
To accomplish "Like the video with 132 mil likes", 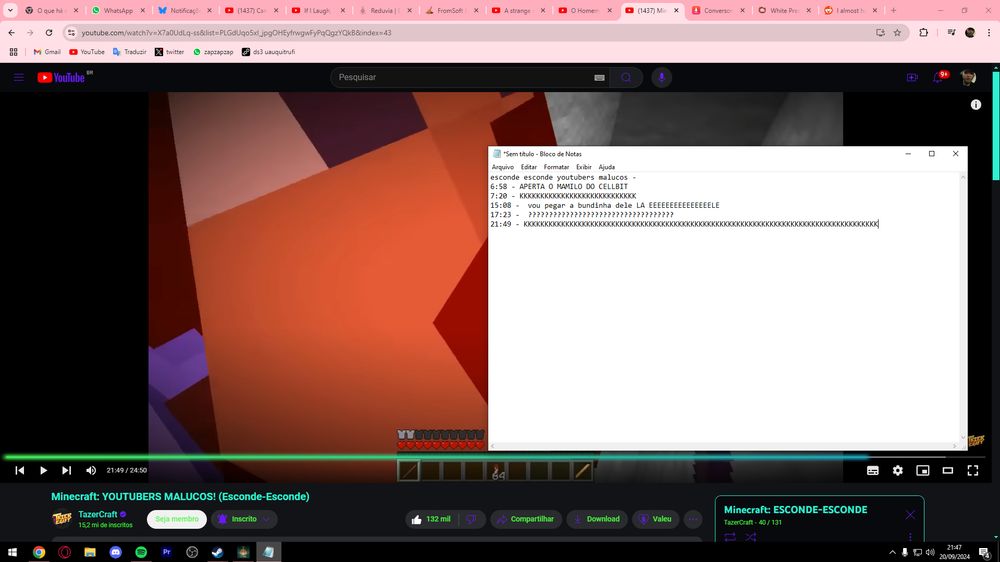I will [x=432, y=519].
